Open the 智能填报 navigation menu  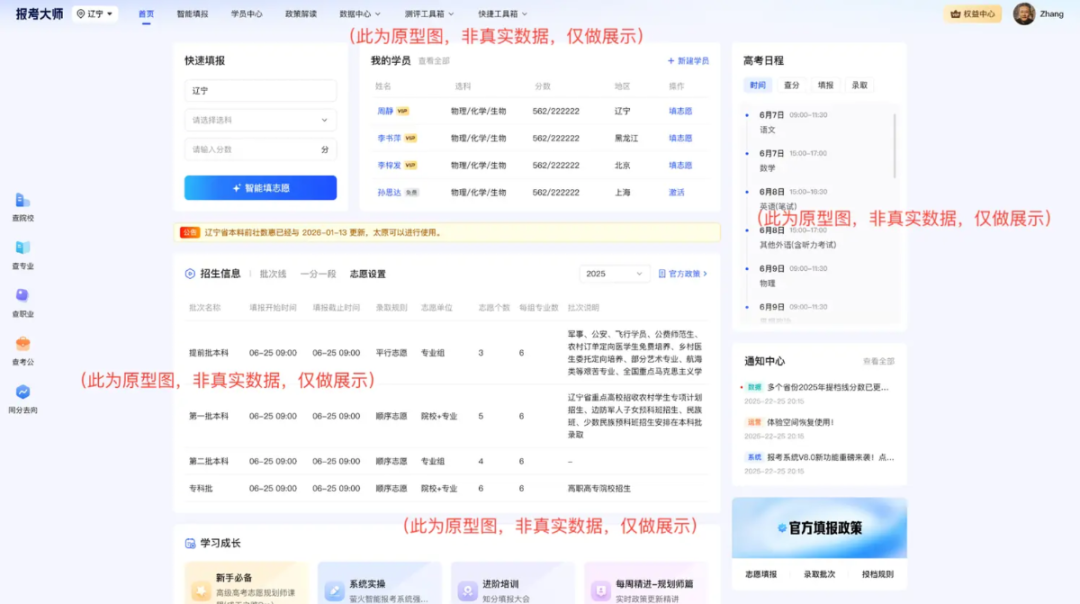tap(192, 14)
